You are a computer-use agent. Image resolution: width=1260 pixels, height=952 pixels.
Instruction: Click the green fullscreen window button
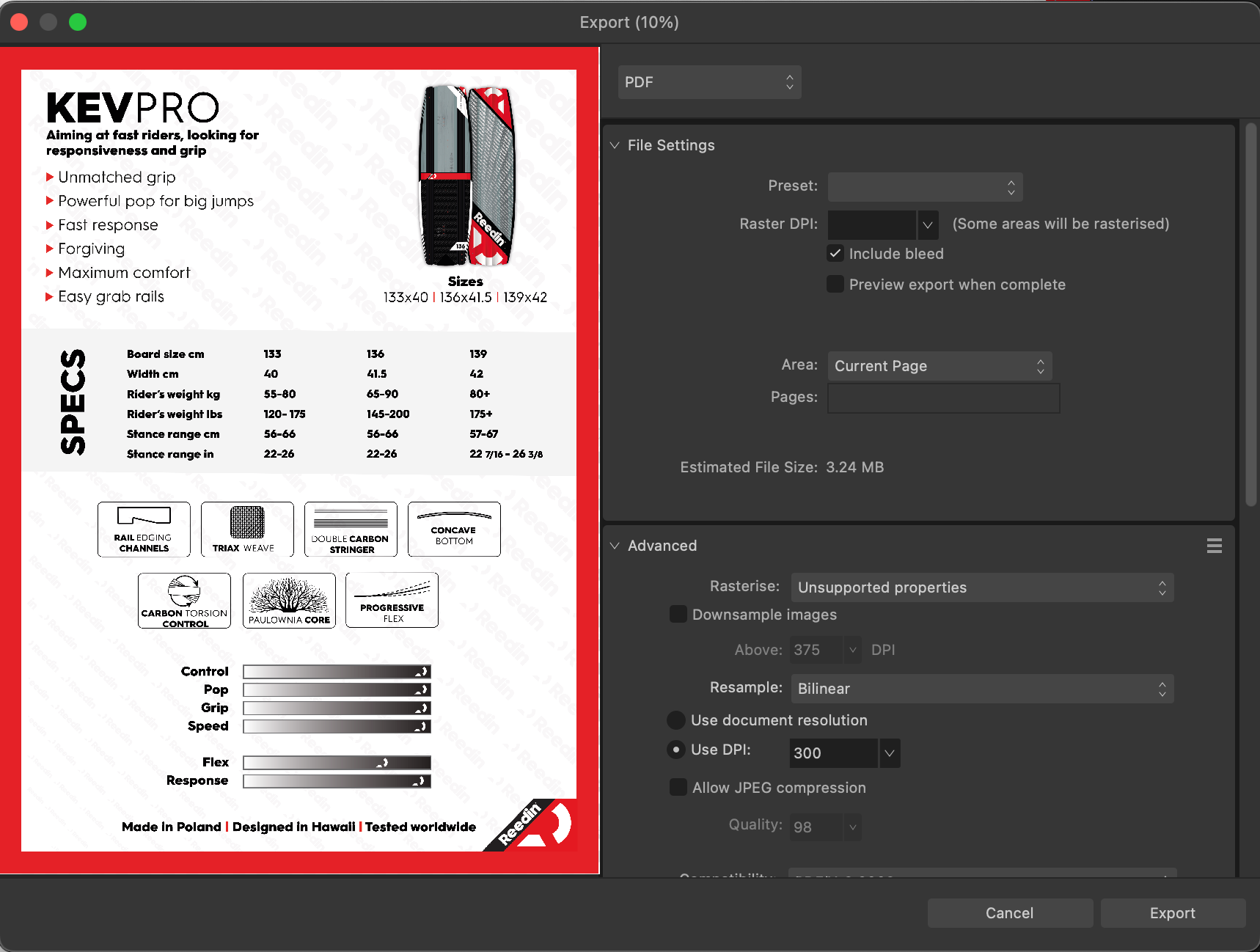tap(78, 22)
